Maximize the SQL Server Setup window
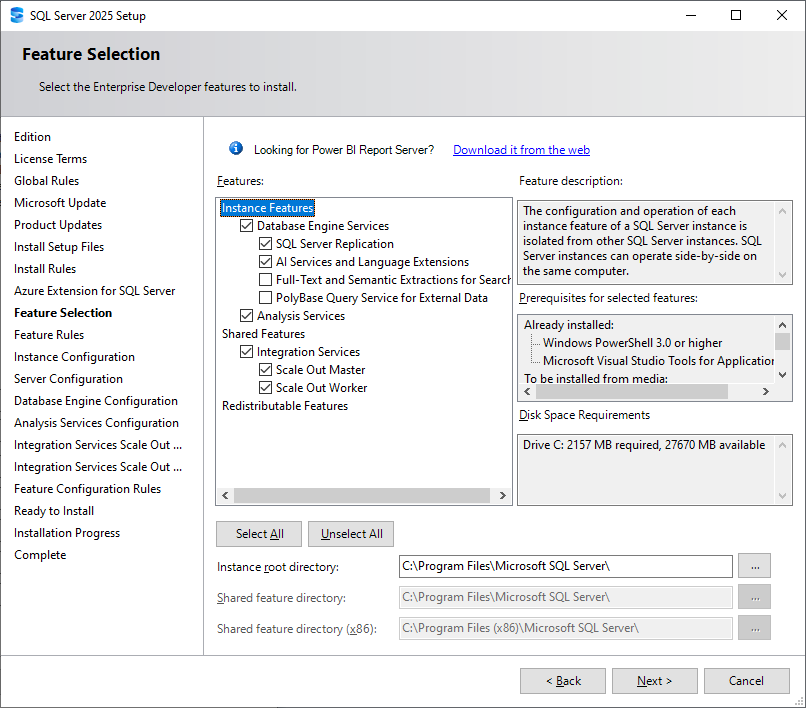This screenshot has width=806, height=708. point(736,15)
